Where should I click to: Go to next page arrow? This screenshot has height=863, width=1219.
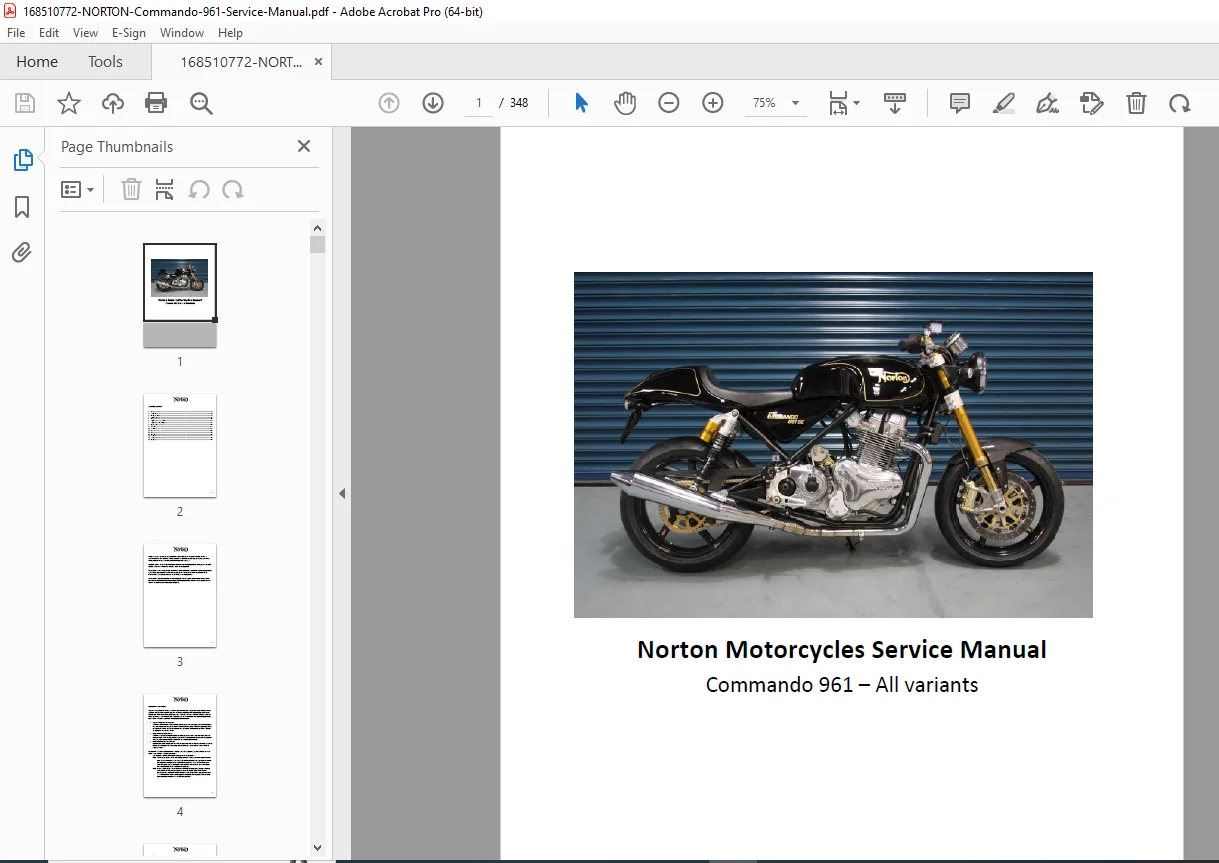coord(433,103)
